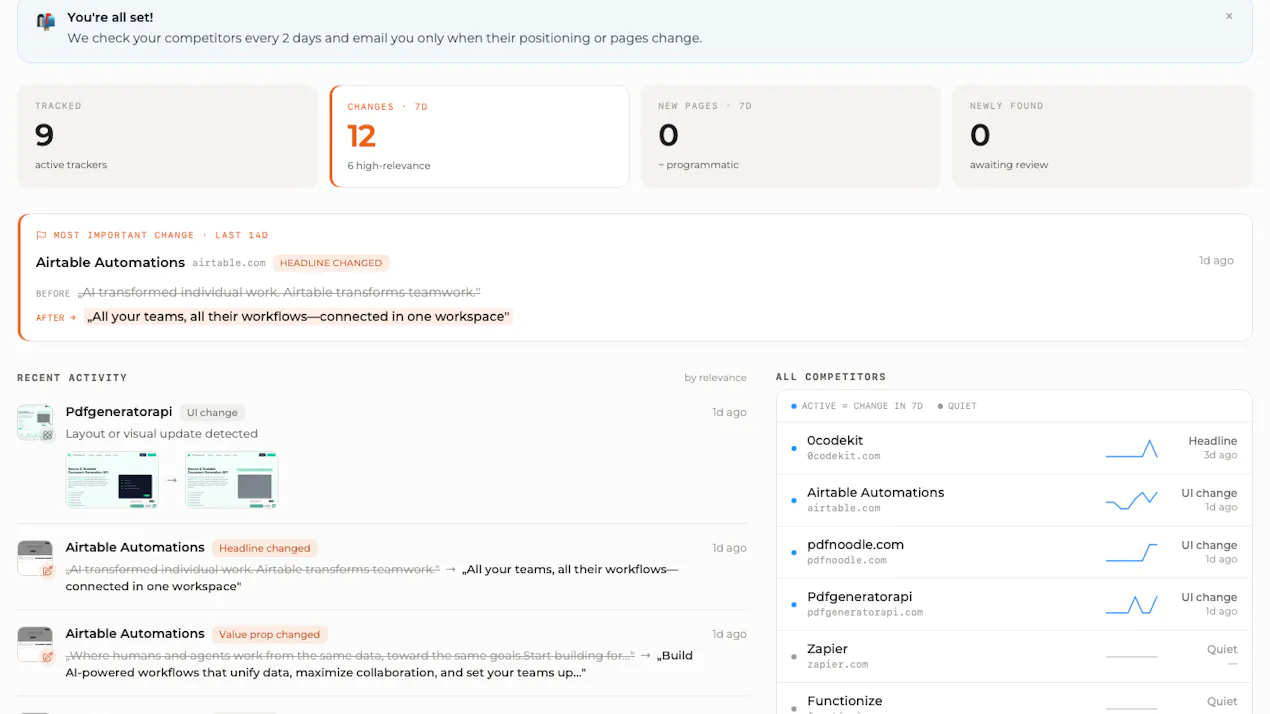Open the Newly Found awaiting review card

pyautogui.click(x=1102, y=136)
